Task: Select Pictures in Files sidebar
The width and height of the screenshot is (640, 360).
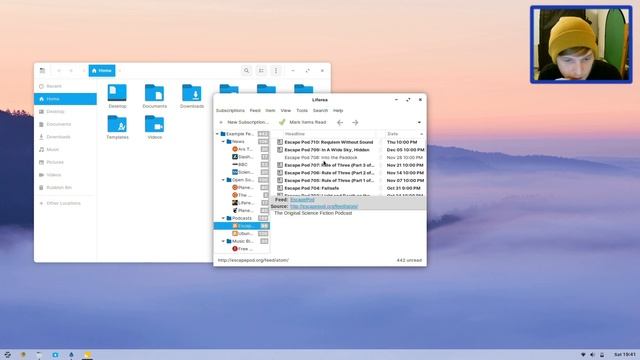Action: coord(65,162)
